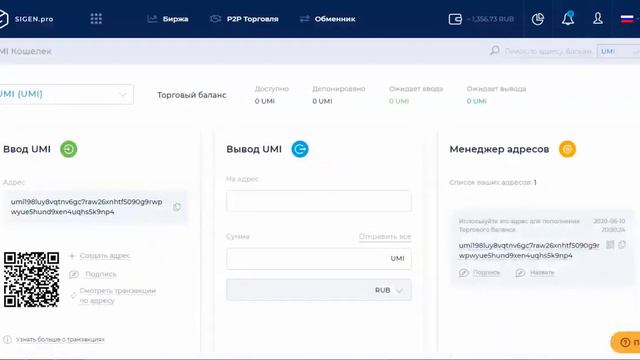
Task: Copy the deposit address icon
Action: tap(177, 207)
